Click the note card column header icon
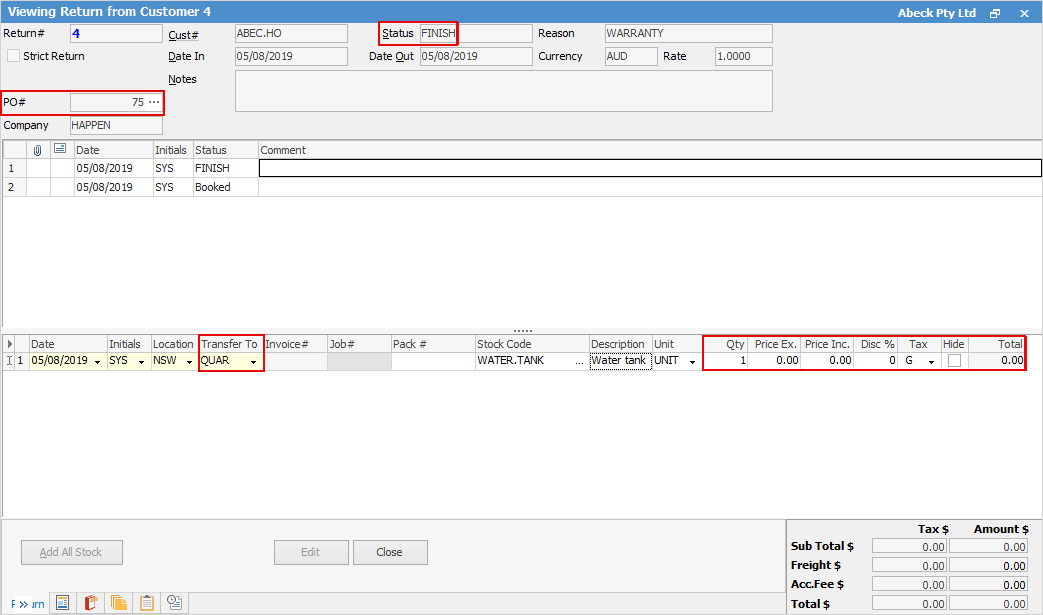The height and width of the screenshot is (615, 1043). pos(61,150)
